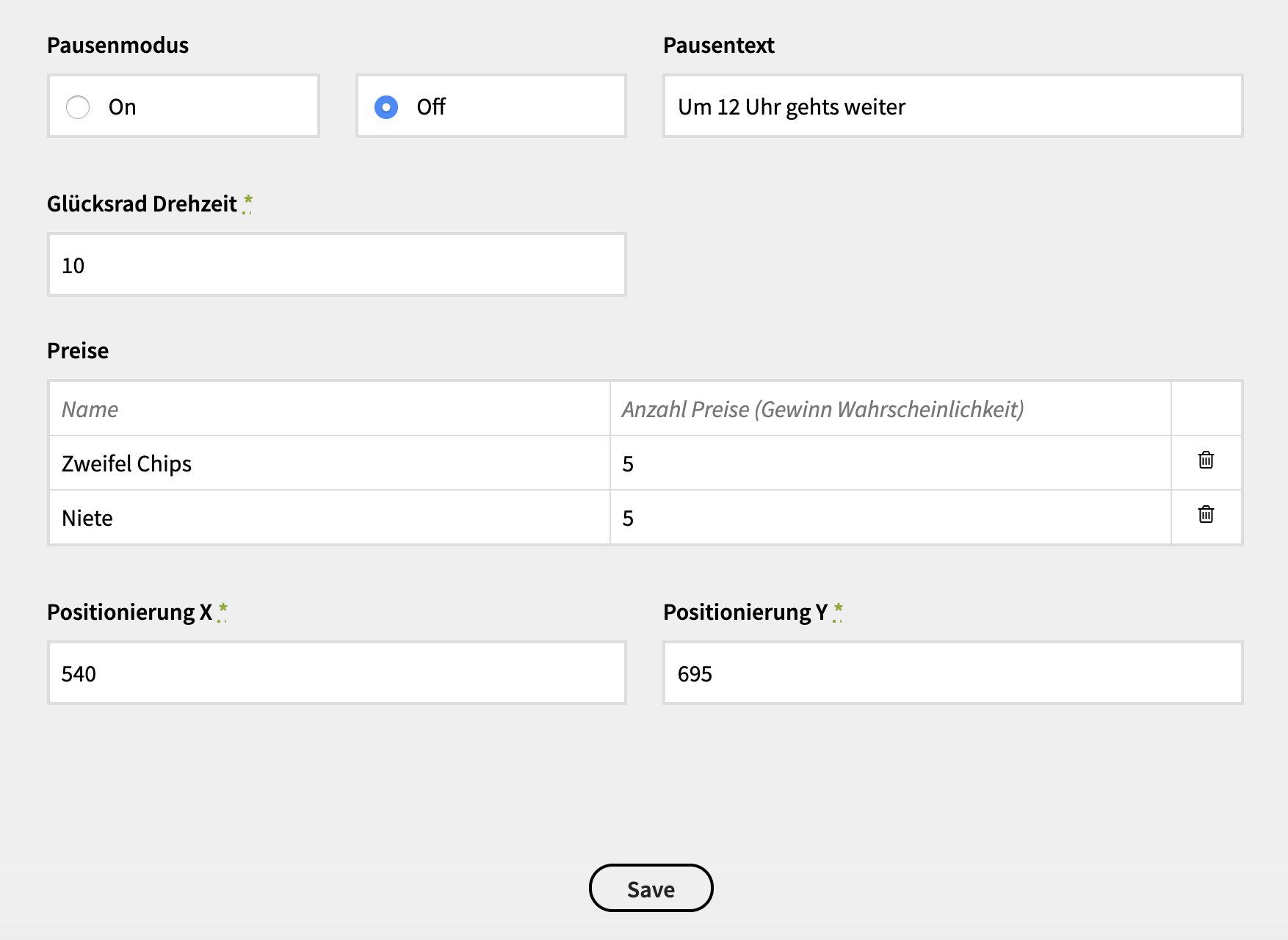
Task: Focus the Glücksrad Drehzeit field
Action: click(336, 265)
